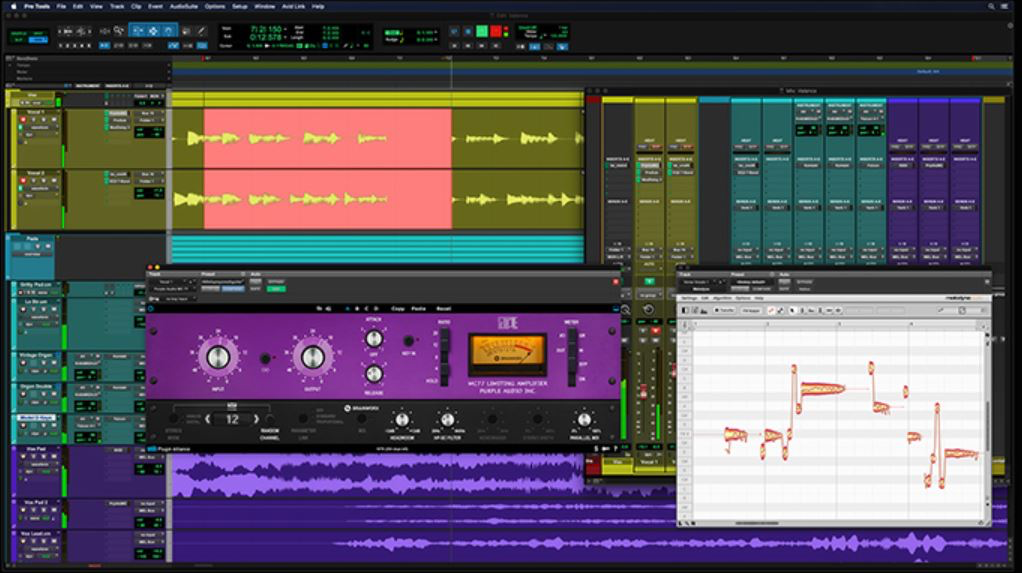Turn the INPUT knob on purple limiter
Viewport: 1022px width, 573px height.
point(218,357)
